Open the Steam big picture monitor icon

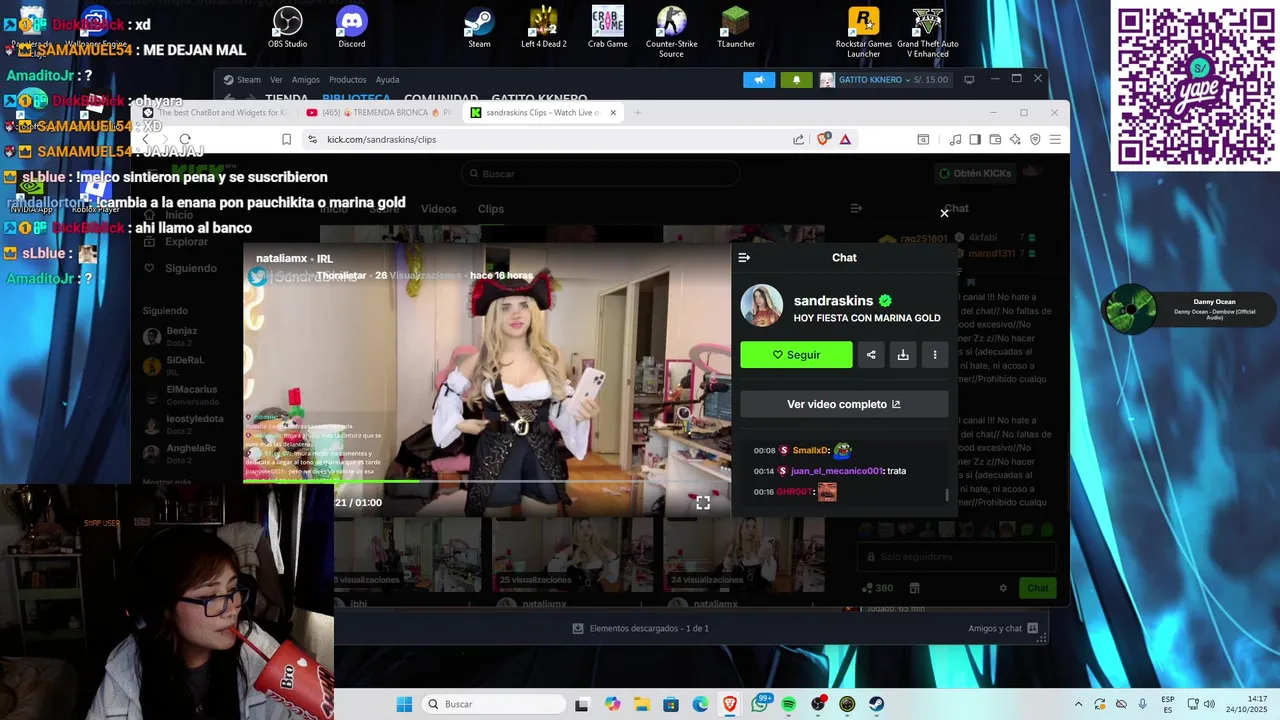pyautogui.click(x=969, y=80)
